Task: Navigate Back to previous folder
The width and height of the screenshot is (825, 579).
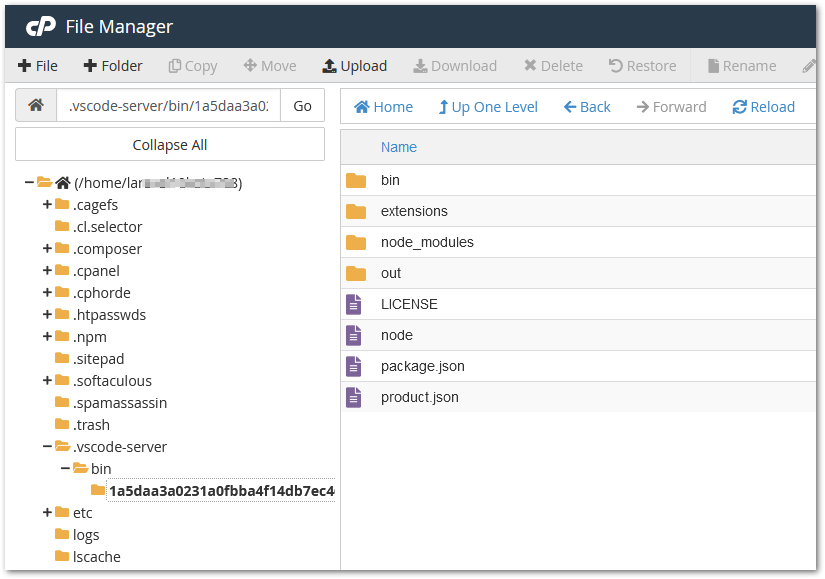Action: click(587, 107)
